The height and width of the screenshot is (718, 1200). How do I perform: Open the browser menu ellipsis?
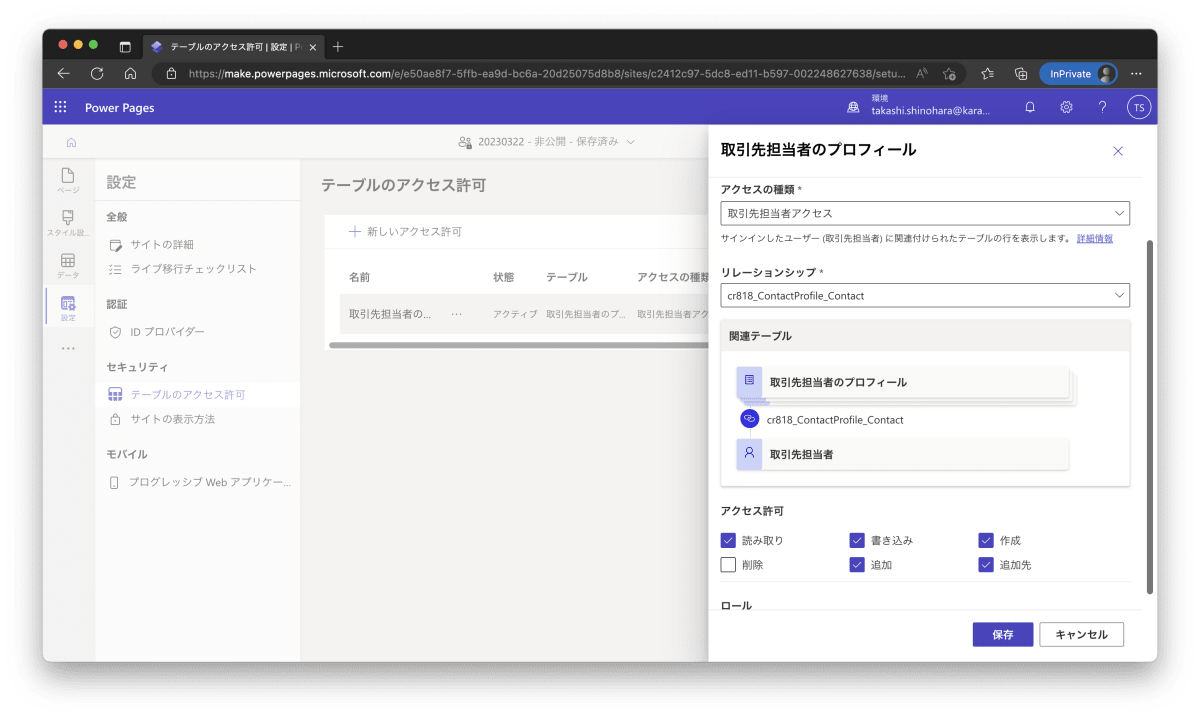1136,73
